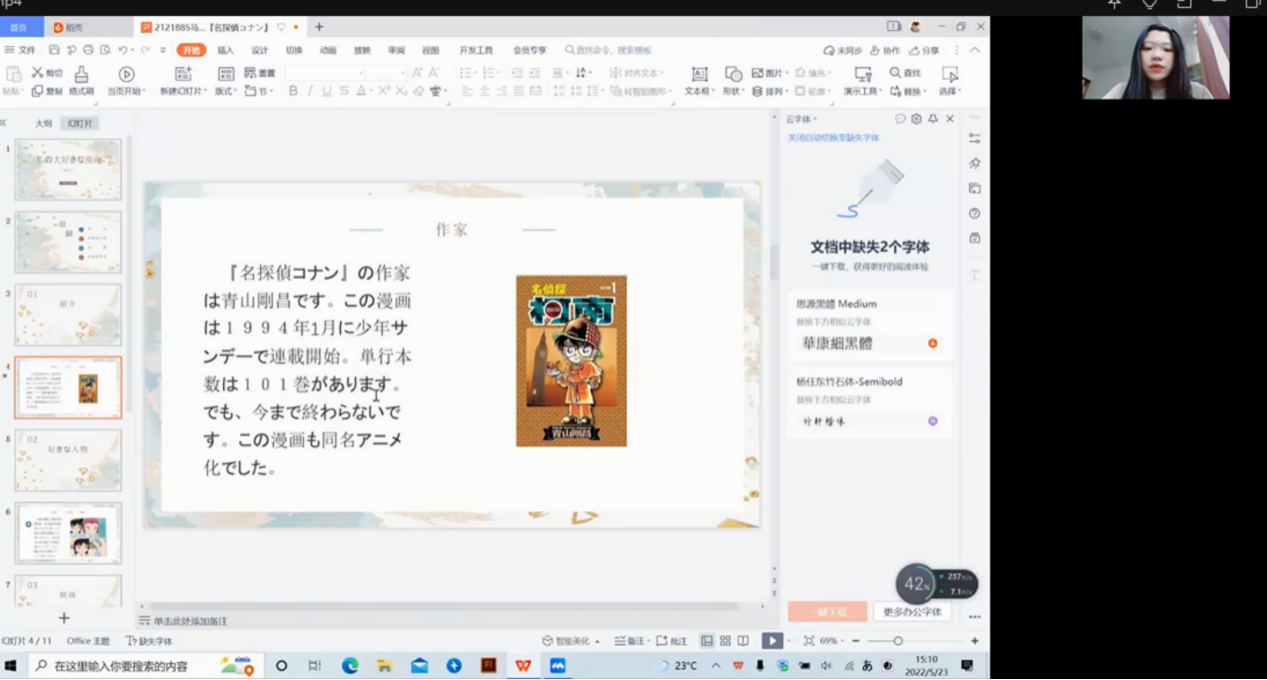Click the Clear Formatting eraser icon
1267x680 pixels.
point(418,91)
